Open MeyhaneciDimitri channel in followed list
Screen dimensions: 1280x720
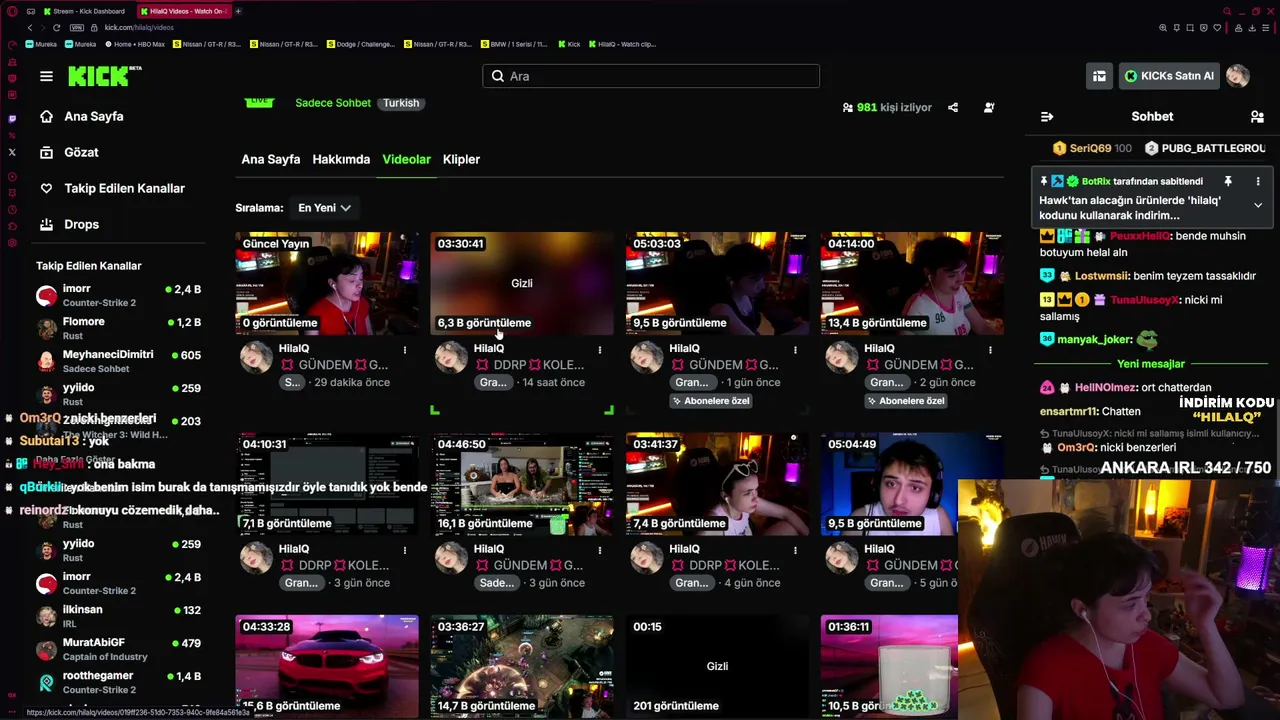pos(118,361)
